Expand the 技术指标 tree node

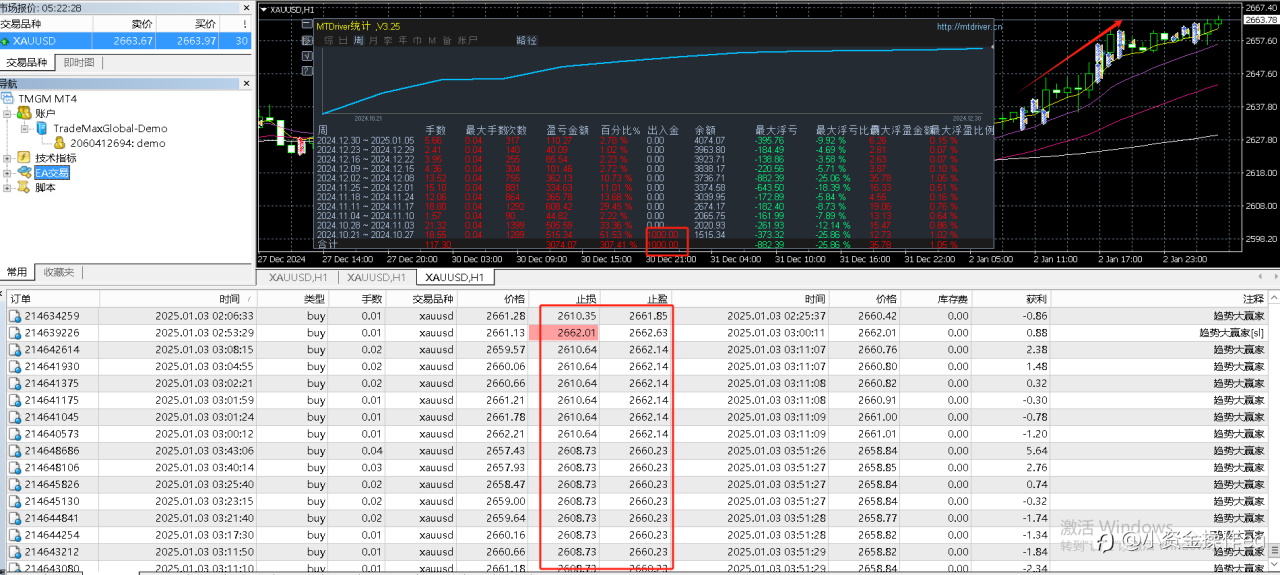[9, 158]
